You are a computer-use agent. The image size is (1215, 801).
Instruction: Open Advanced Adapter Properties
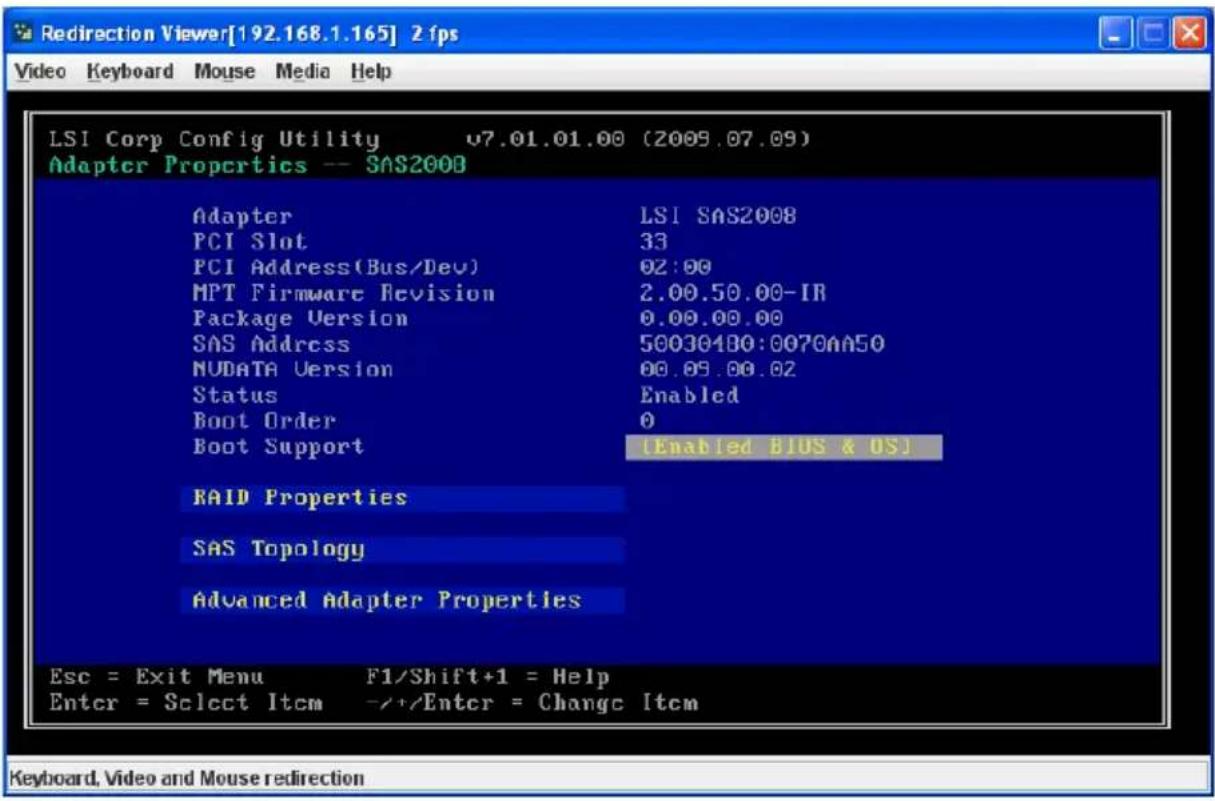pos(403,600)
